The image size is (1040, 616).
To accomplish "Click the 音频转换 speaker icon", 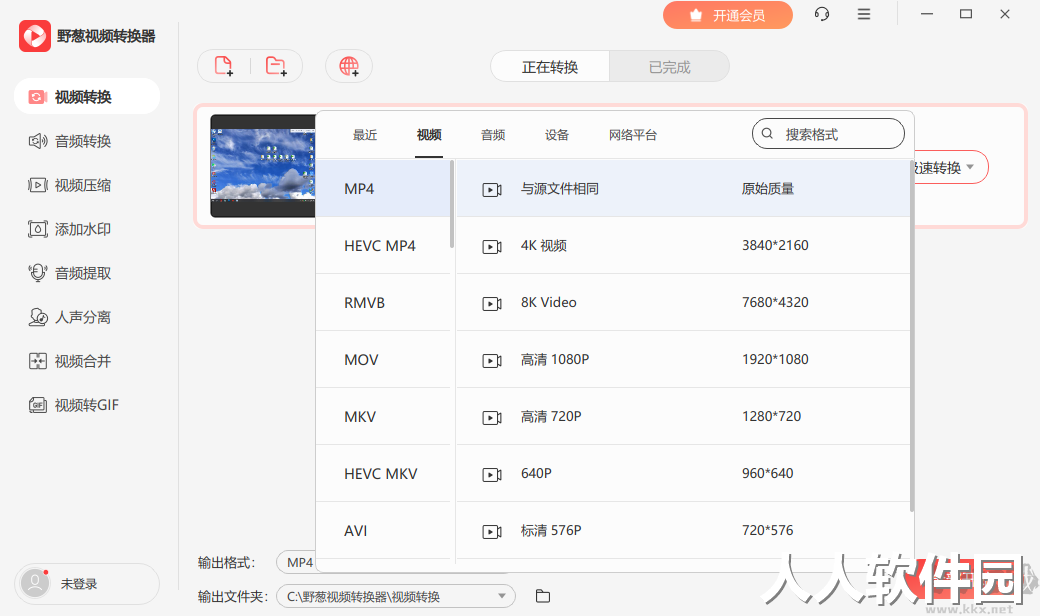I will tap(38, 141).
